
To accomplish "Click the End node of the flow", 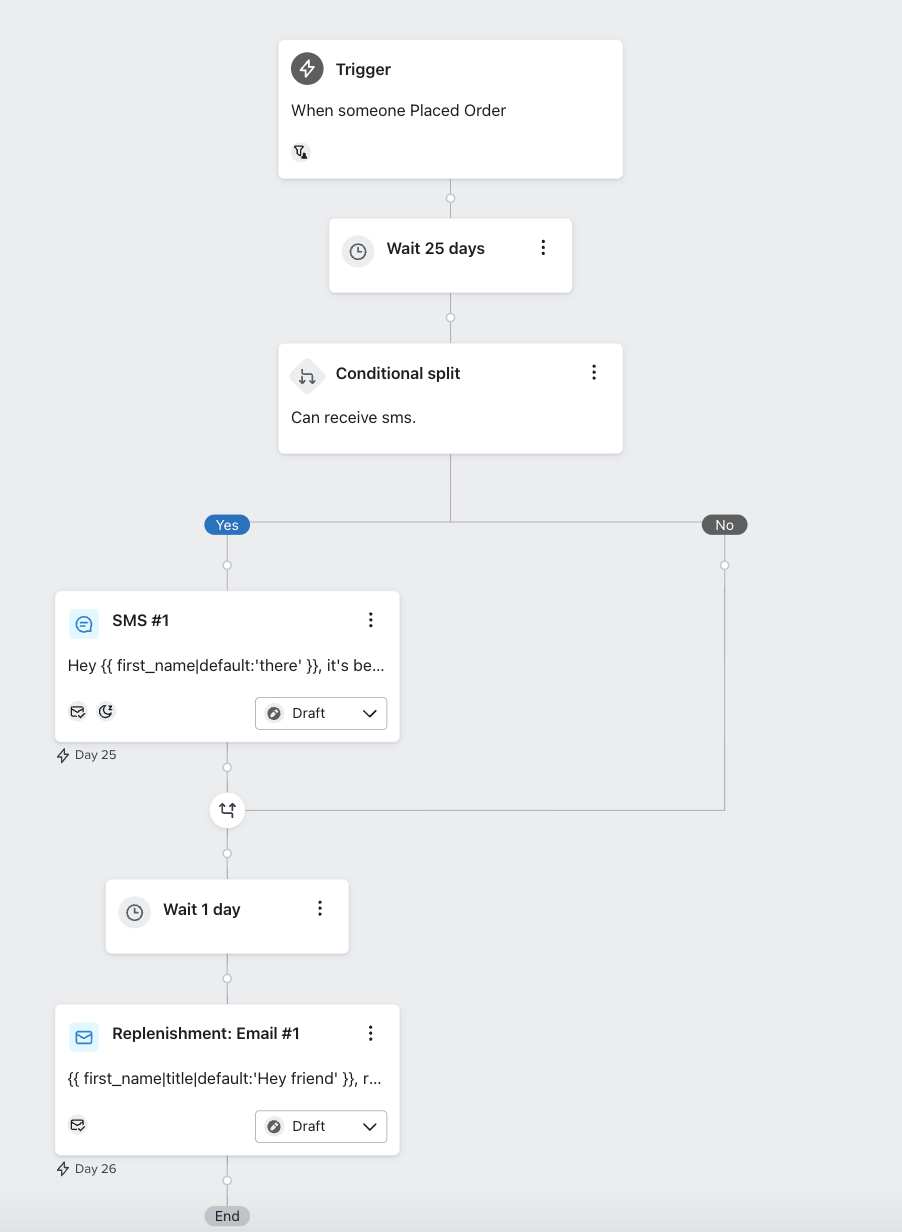I will click(x=227, y=1216).
